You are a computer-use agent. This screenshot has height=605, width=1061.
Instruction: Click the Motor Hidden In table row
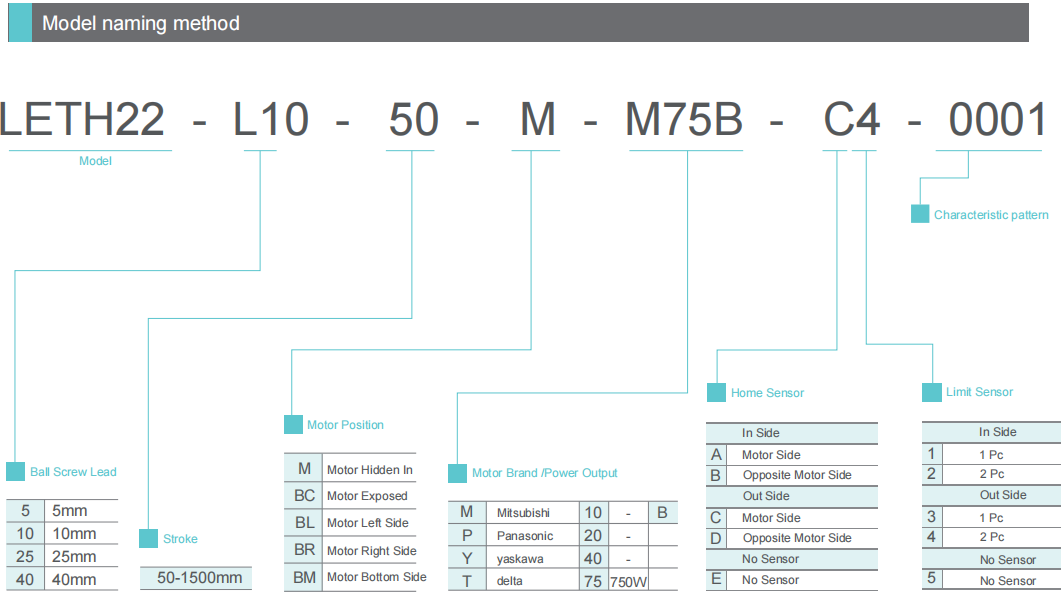pos(369,470)
